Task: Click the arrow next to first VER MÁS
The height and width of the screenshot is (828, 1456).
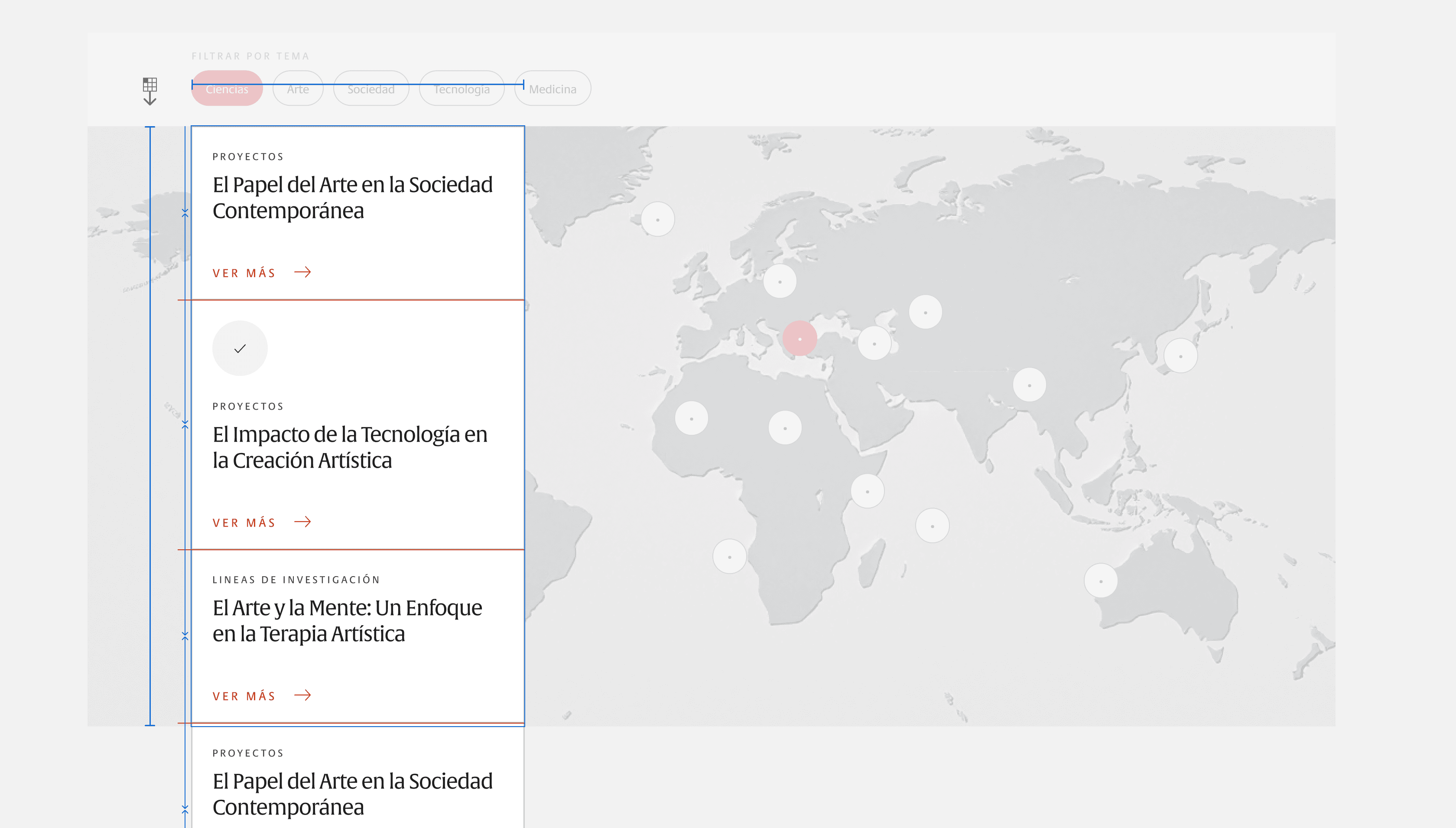Action: (302, 272)
